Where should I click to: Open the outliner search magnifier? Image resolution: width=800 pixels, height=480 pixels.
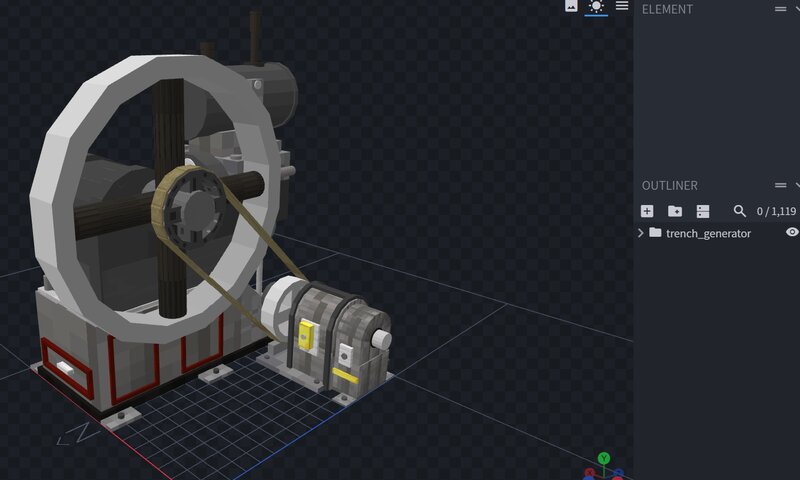[x=740, y=211]
